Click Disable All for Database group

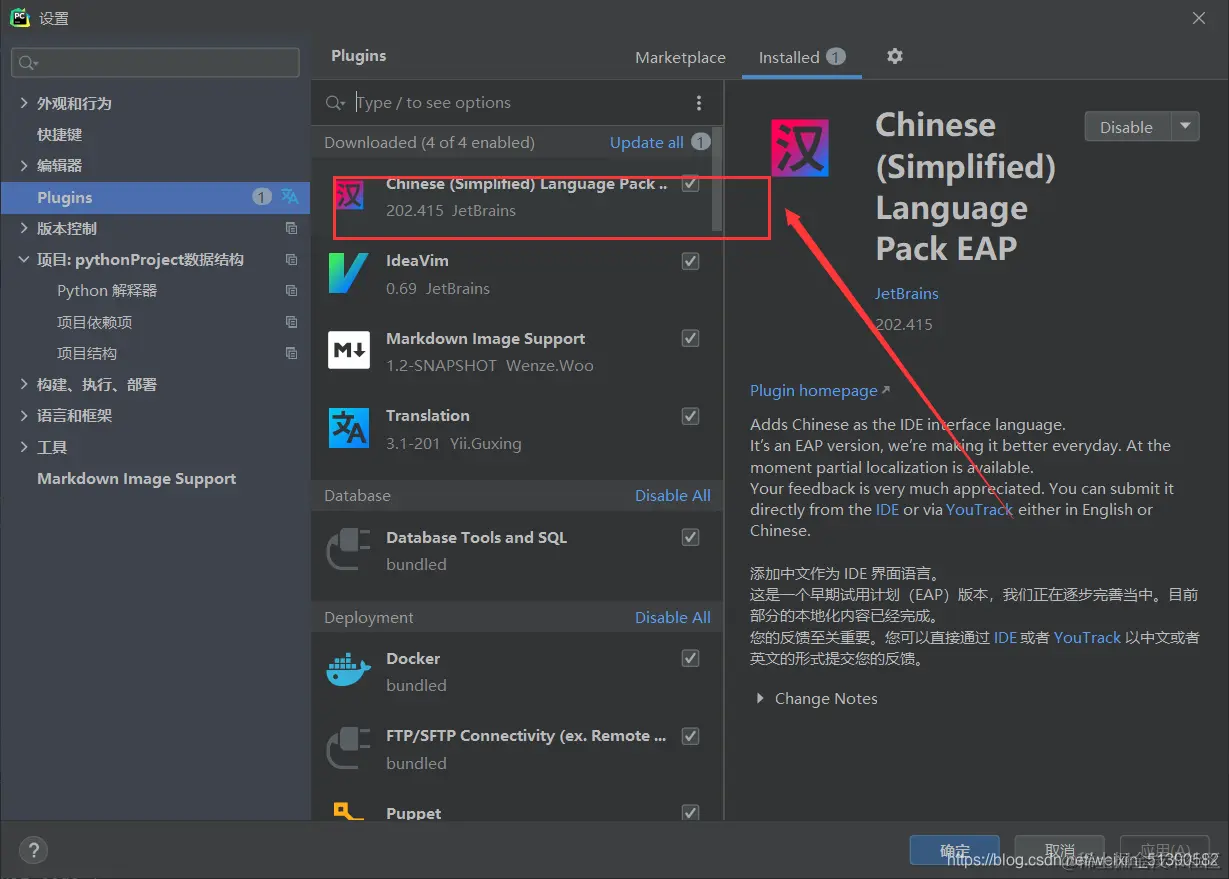coord(673,495)
